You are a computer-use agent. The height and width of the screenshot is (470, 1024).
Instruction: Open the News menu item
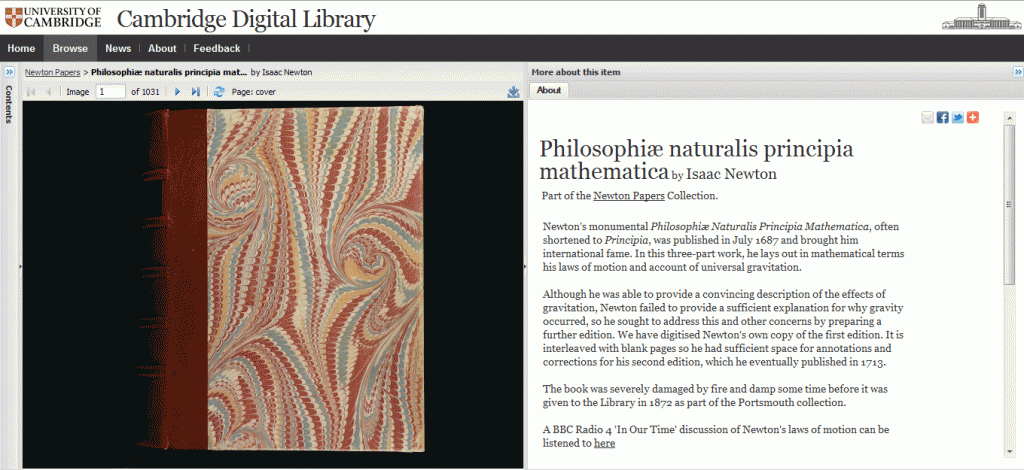[118, 48]
